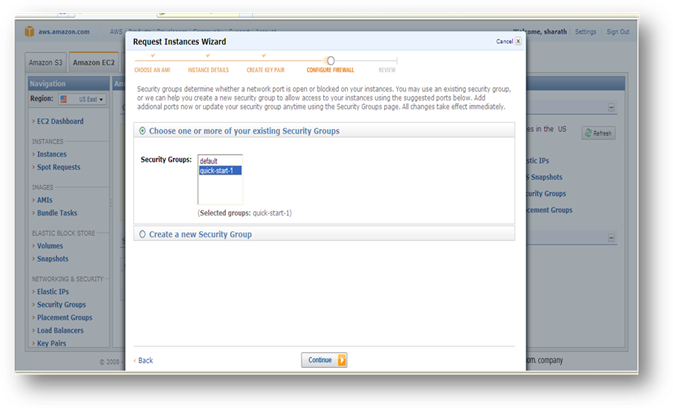673x408 pixels.
Task: Switch to the Amazon EC2 tab
Action: point(94,63)
